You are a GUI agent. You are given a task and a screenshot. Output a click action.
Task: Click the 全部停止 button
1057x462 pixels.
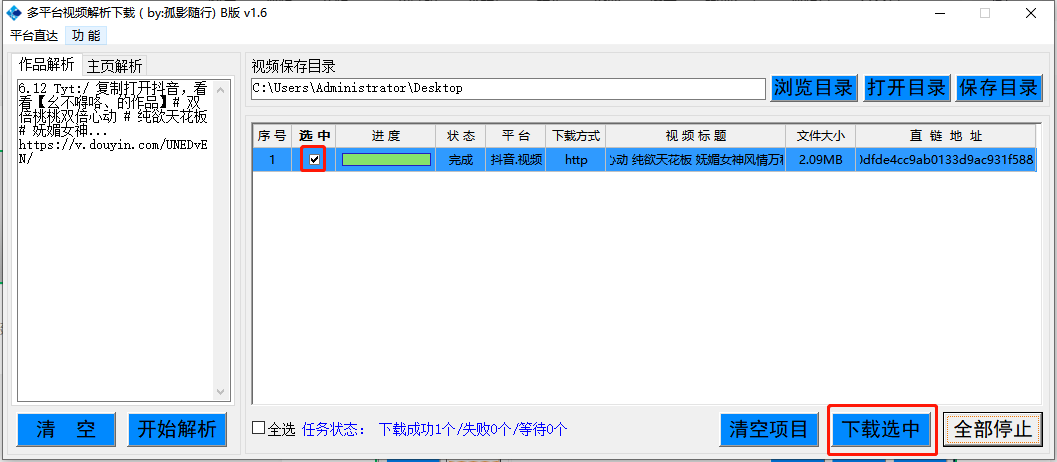pyautogui.click(x=993, y=430)
